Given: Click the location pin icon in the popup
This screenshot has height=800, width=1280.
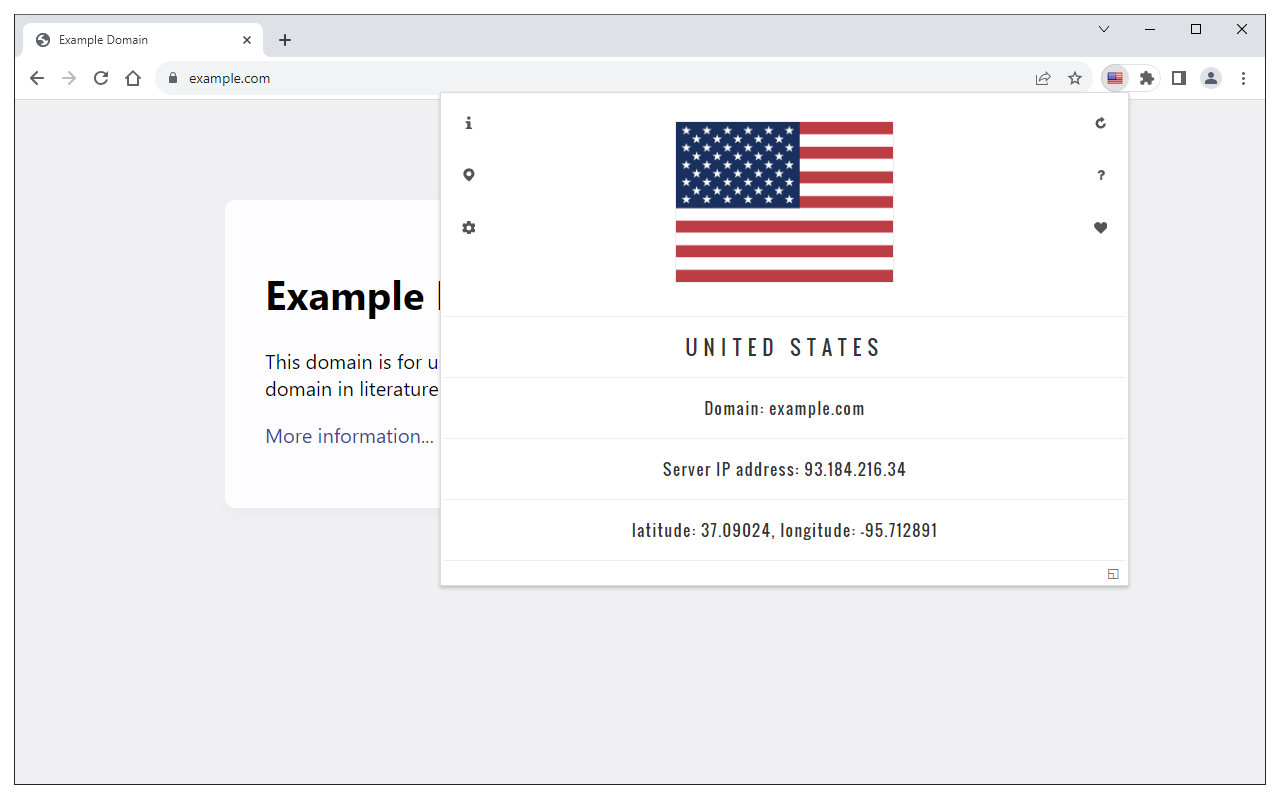Looking at the screenshot, I should point(468,174).
